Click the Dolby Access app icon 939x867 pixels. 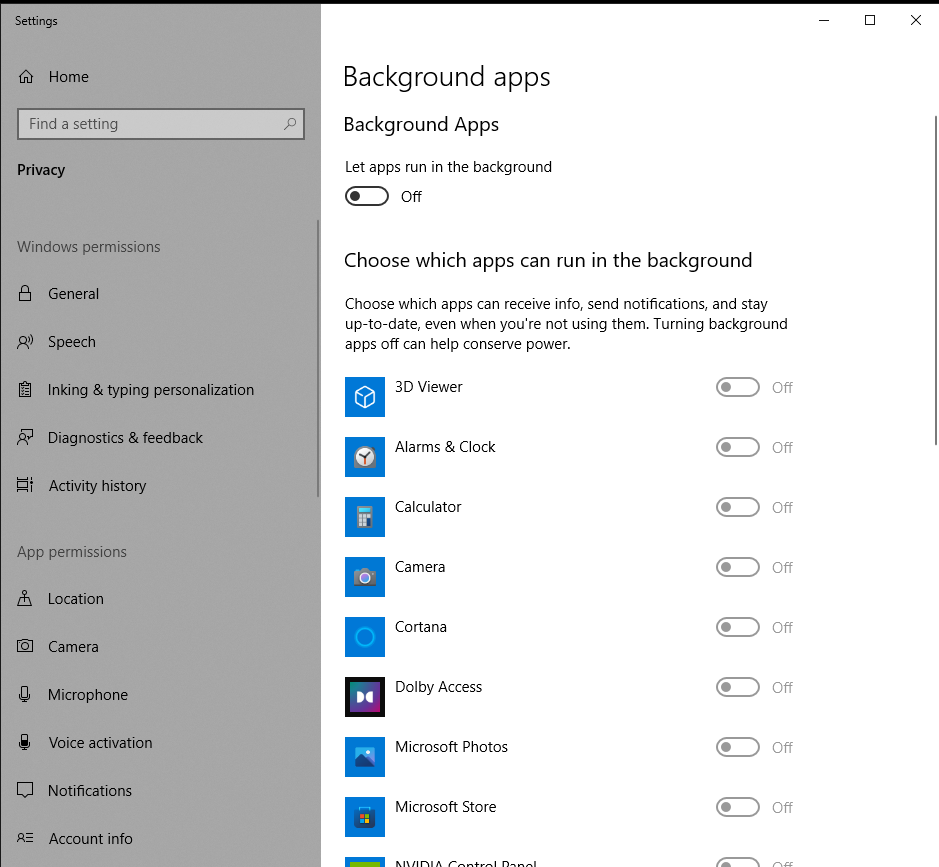tap(364, 697)
